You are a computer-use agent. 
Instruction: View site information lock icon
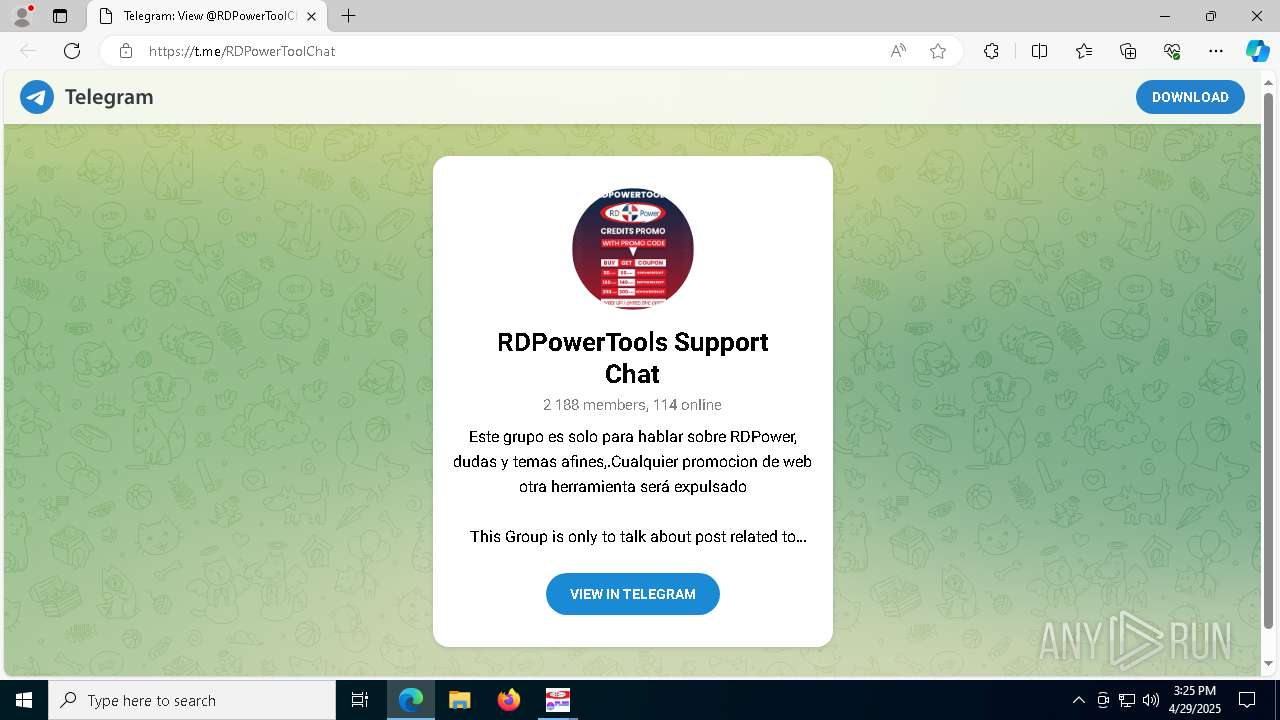pos(126,51)
